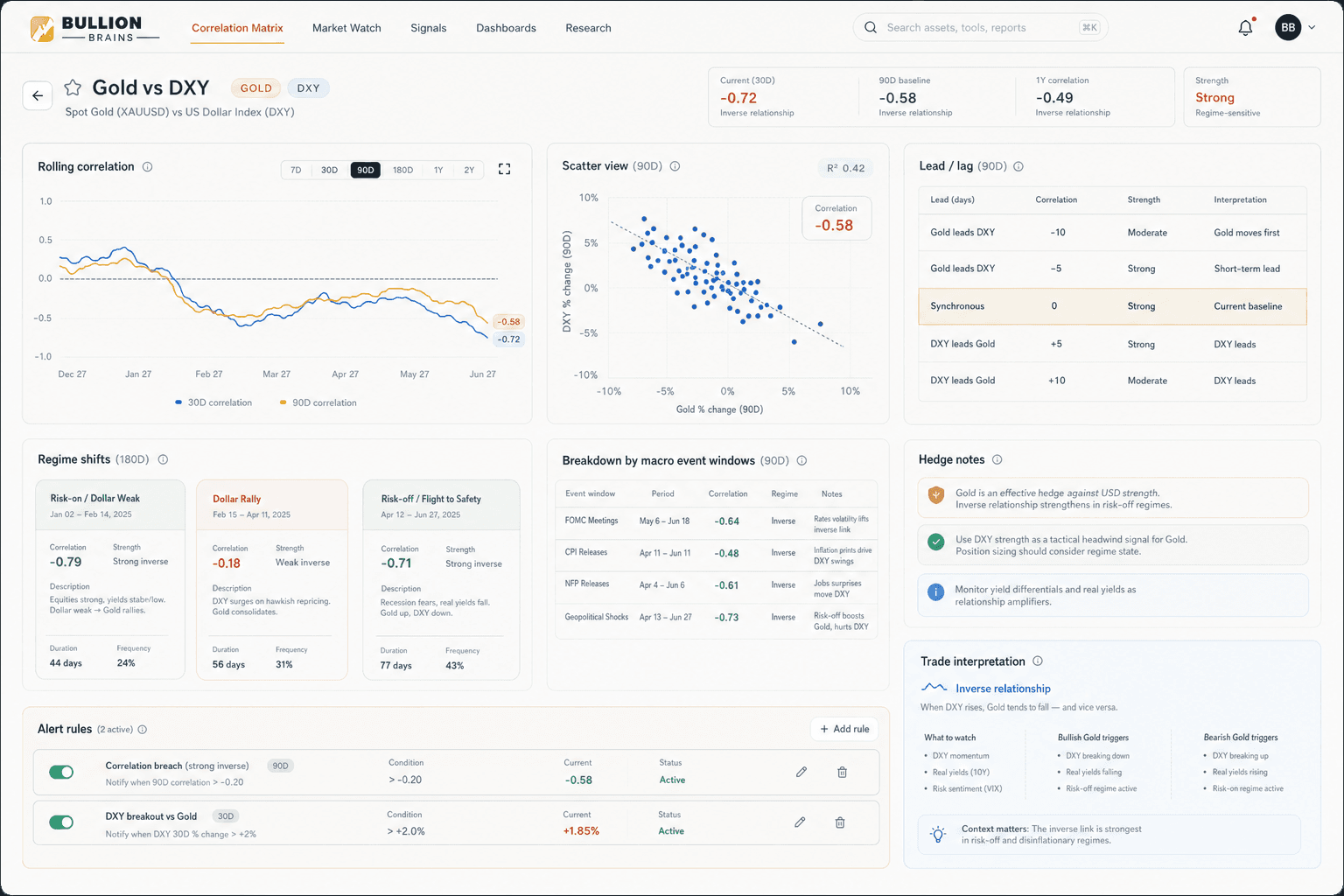Open Alert rules info icon
Screen dimensions: 1344x896
pyautogui.click(x=143, y=729)
